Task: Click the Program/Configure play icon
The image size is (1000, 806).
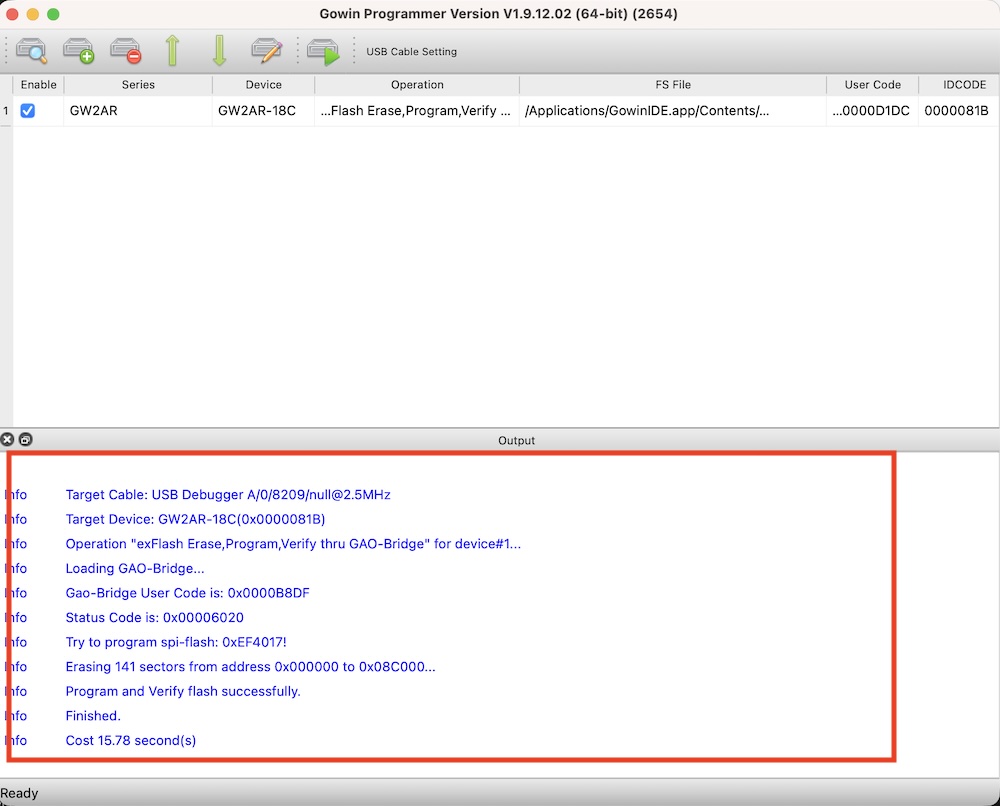Action: (x=323, y=51)
